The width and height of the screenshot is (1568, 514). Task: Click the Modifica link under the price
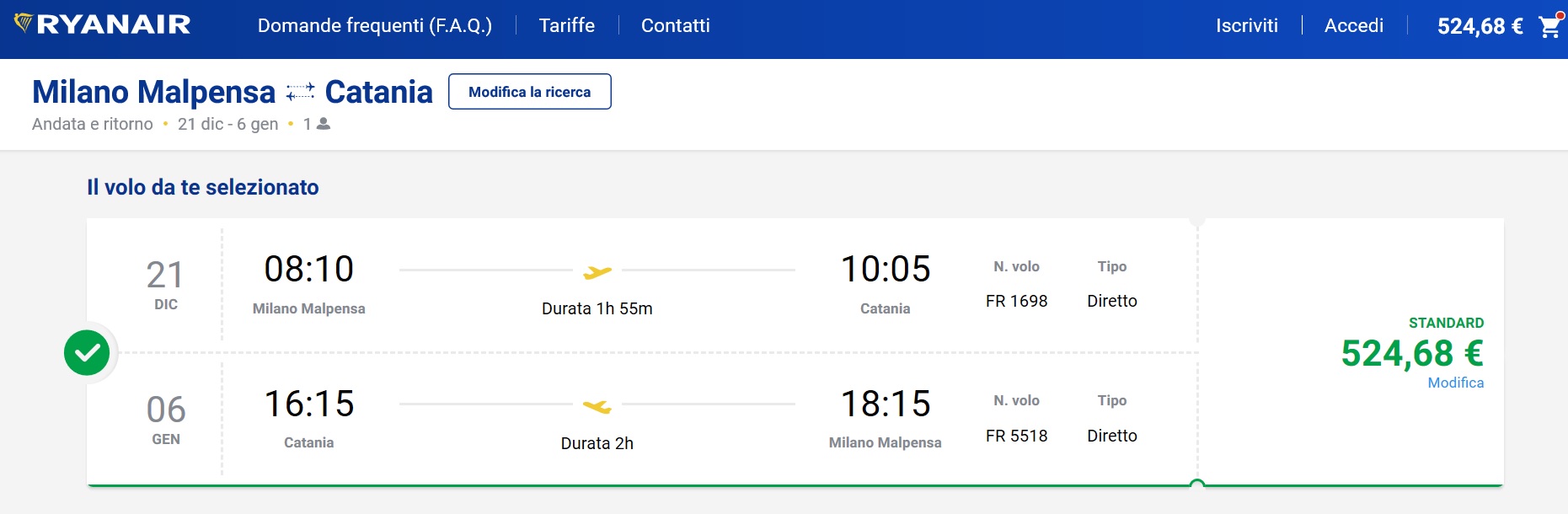[x=1456, y=383]
